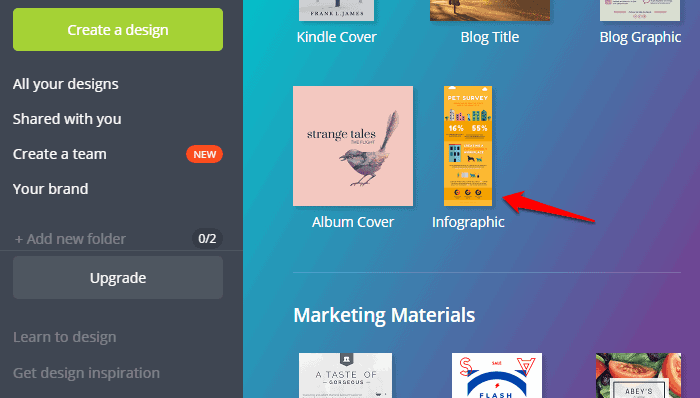Open the A Taste Of Gorgeous template
The image size is (700, 398).
tap(346, 375)
